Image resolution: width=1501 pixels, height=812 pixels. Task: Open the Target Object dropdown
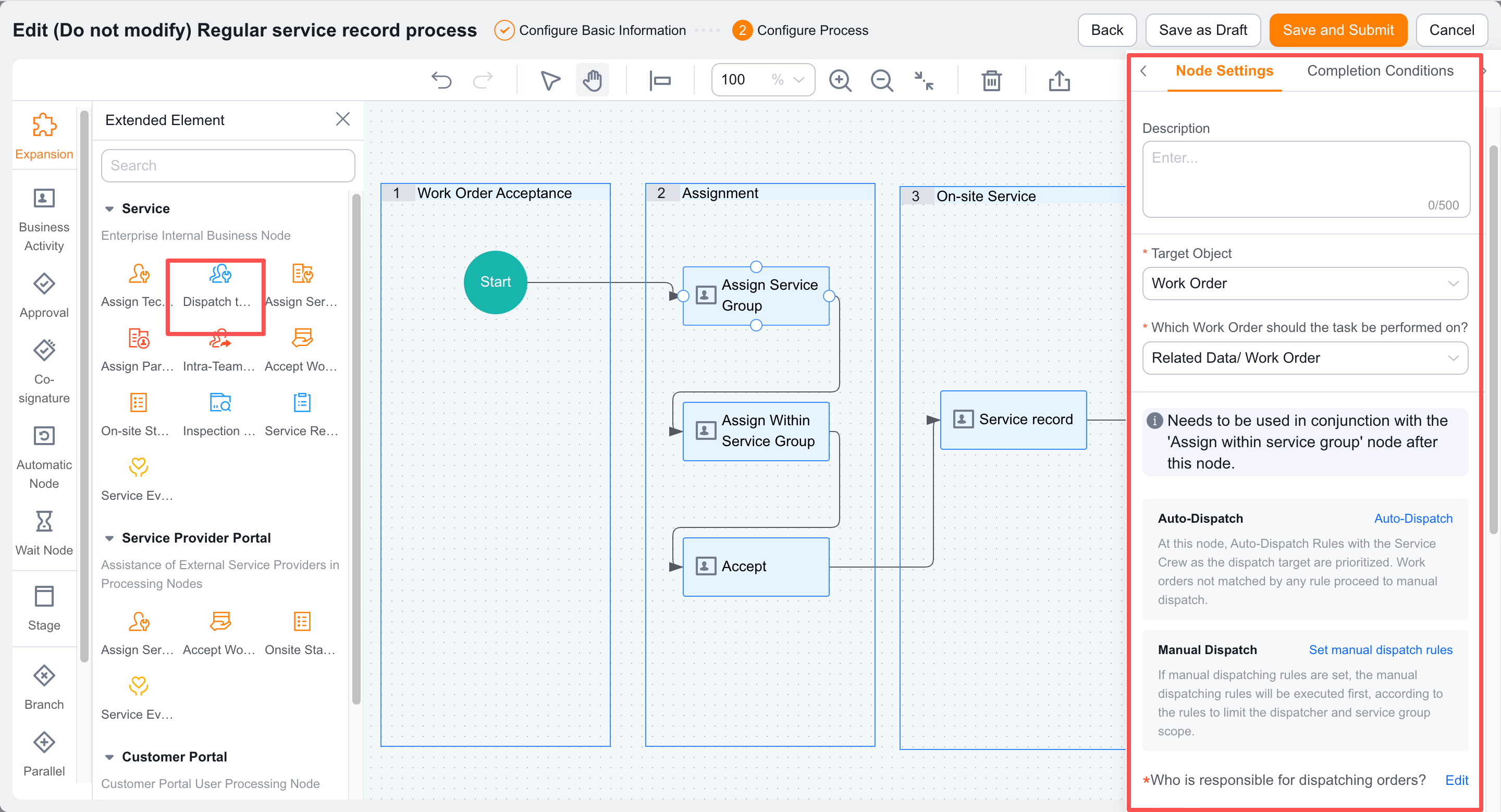[1305, 284]
